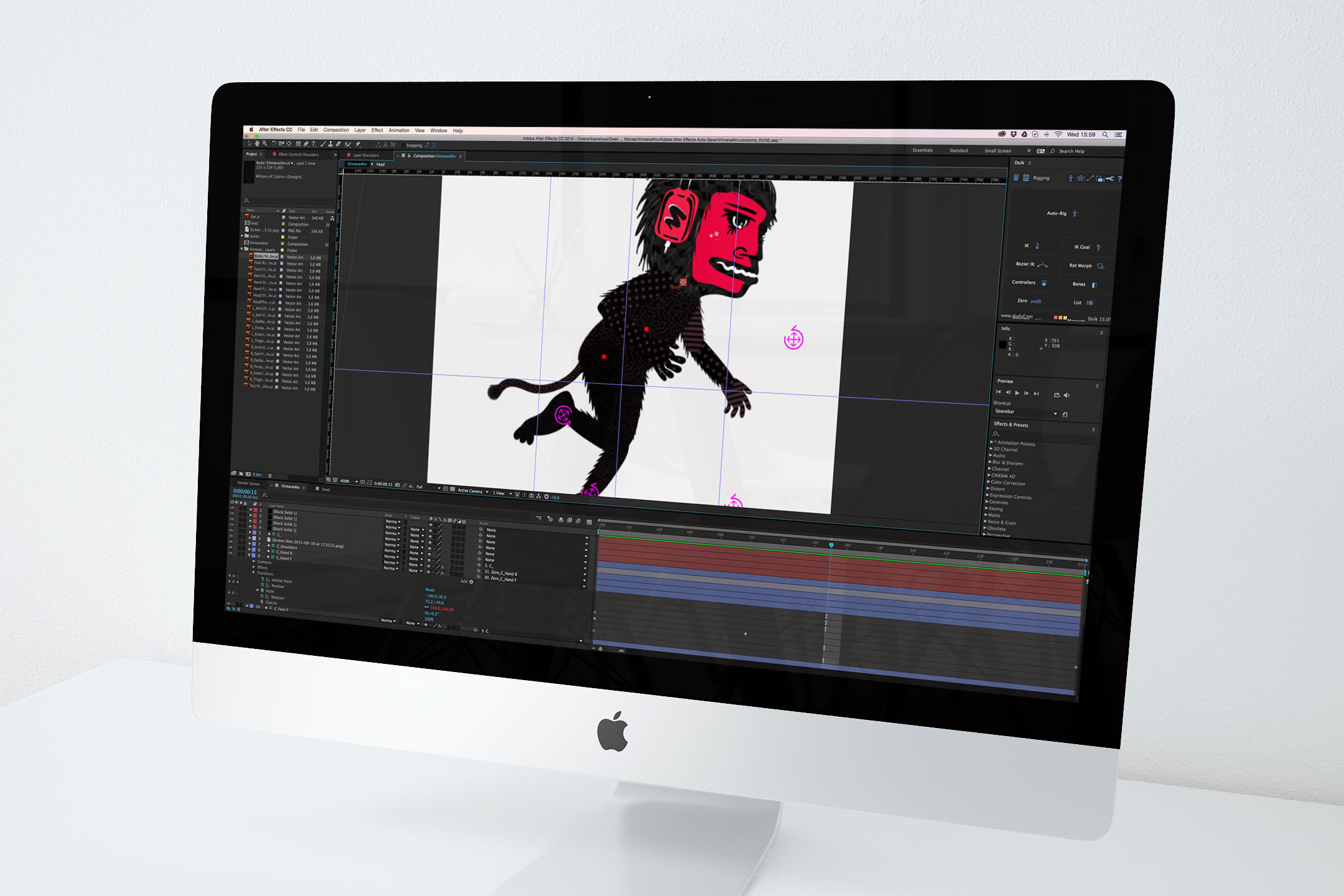Hide layer 1 Black Solid eye
1344x896 pixels.
[x=232, y=508]
